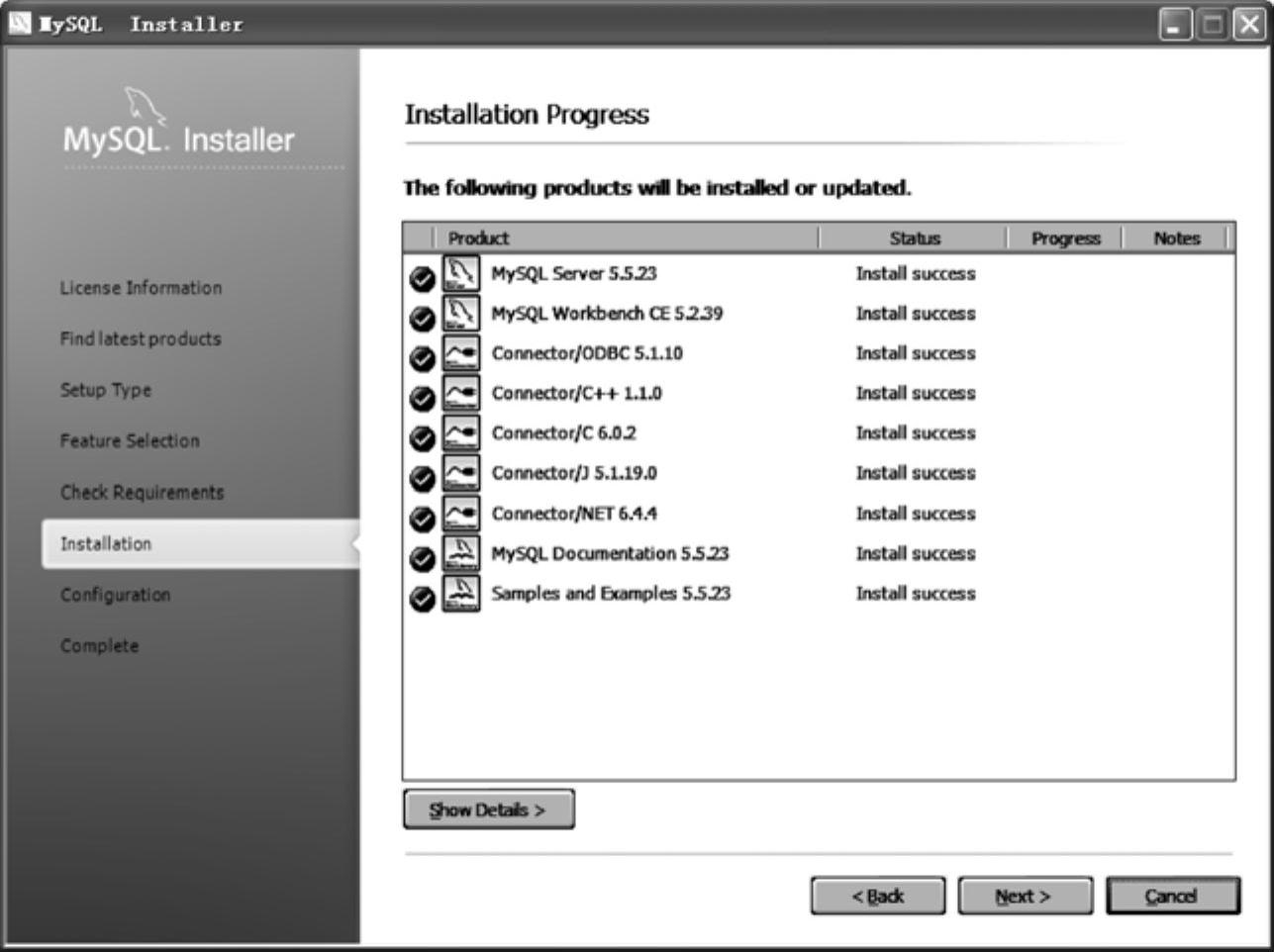The height and width of the screenshot is (952, 1274).
Task: Select the Connector/ODBC 5.1.10 text
Action: (587, 353)
